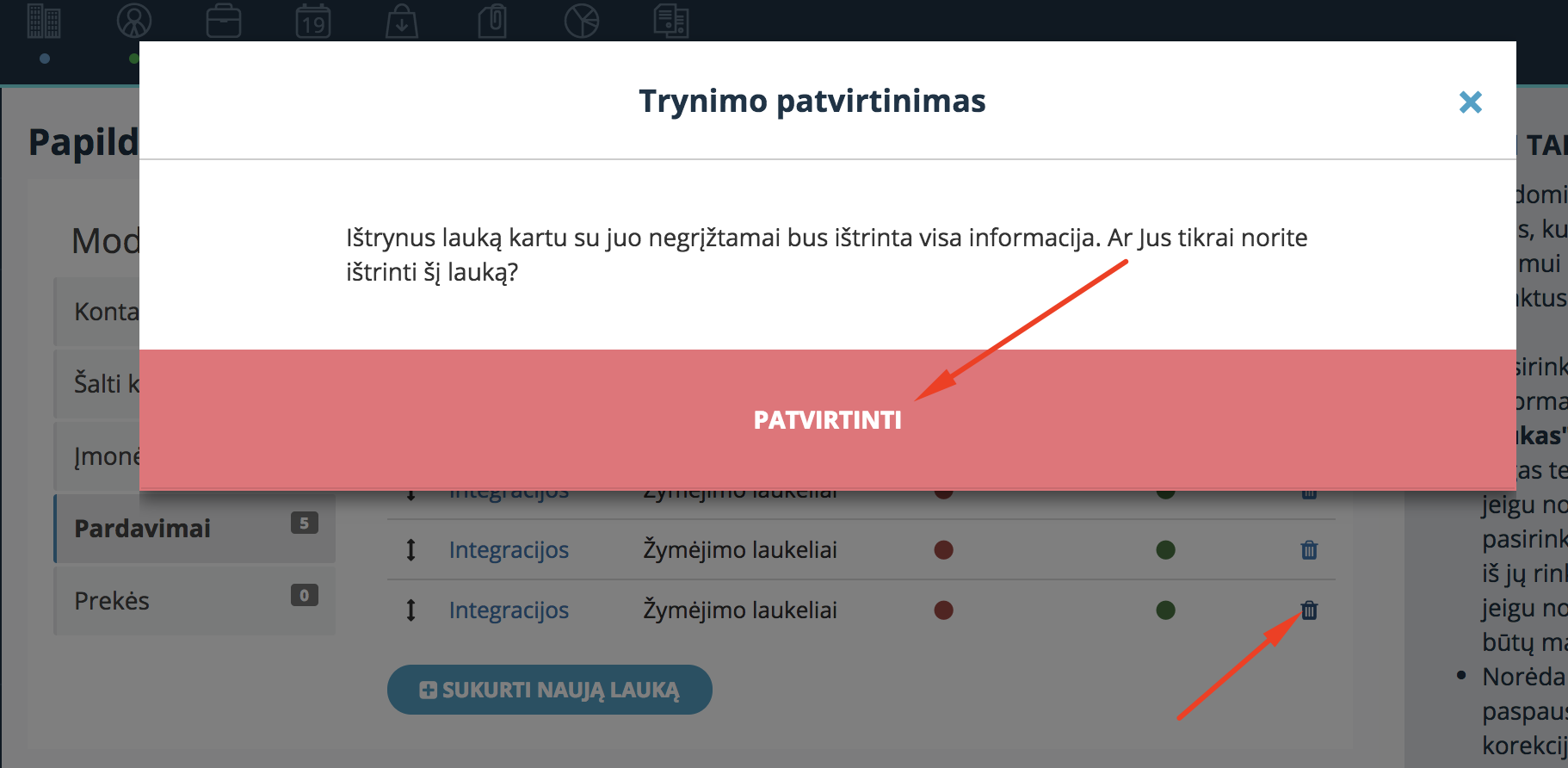The image size is (1568, 768).
Task: Select the Šalti module tab
Action: point(97,383)
